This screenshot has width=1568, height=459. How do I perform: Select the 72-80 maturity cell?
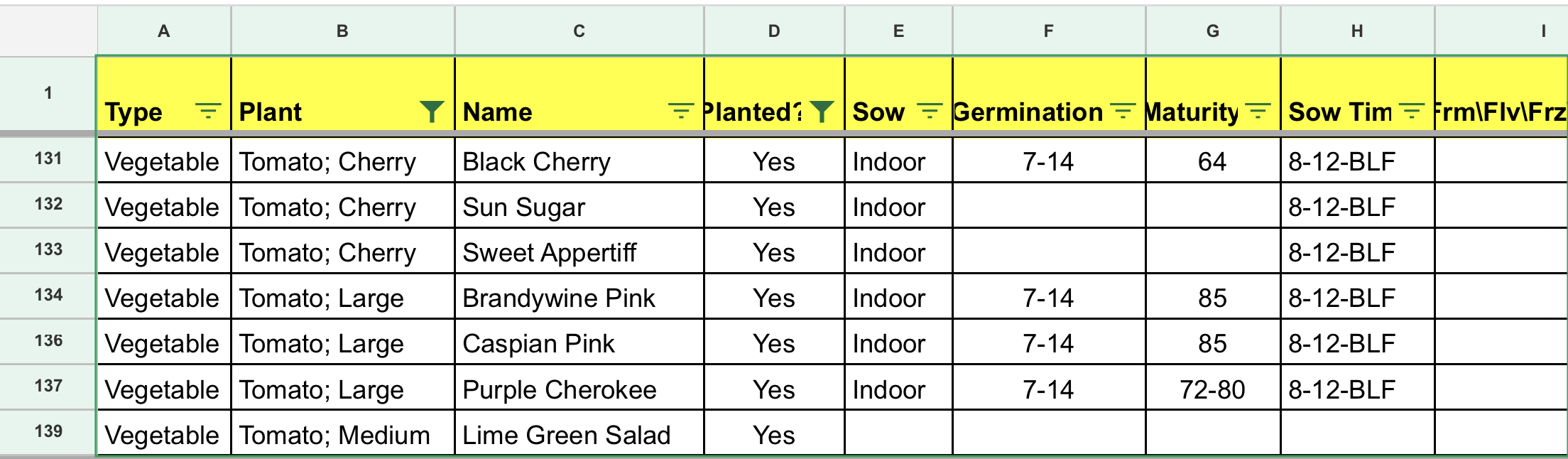point(1213,388)
